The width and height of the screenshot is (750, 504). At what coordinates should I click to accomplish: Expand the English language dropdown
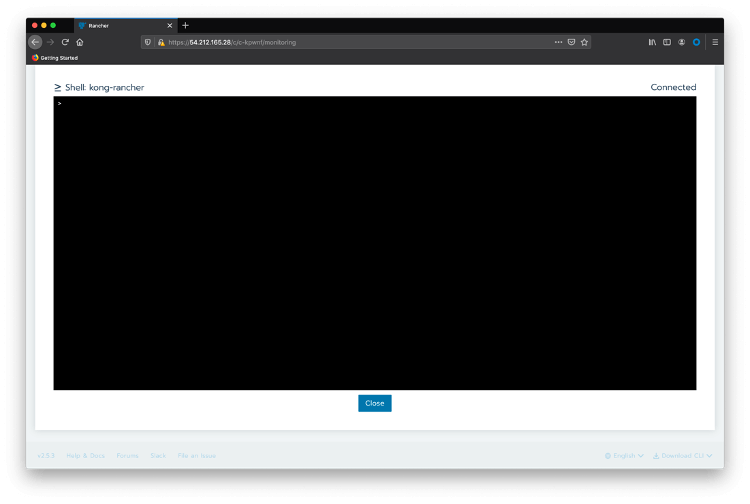click(x=624, y=455)
